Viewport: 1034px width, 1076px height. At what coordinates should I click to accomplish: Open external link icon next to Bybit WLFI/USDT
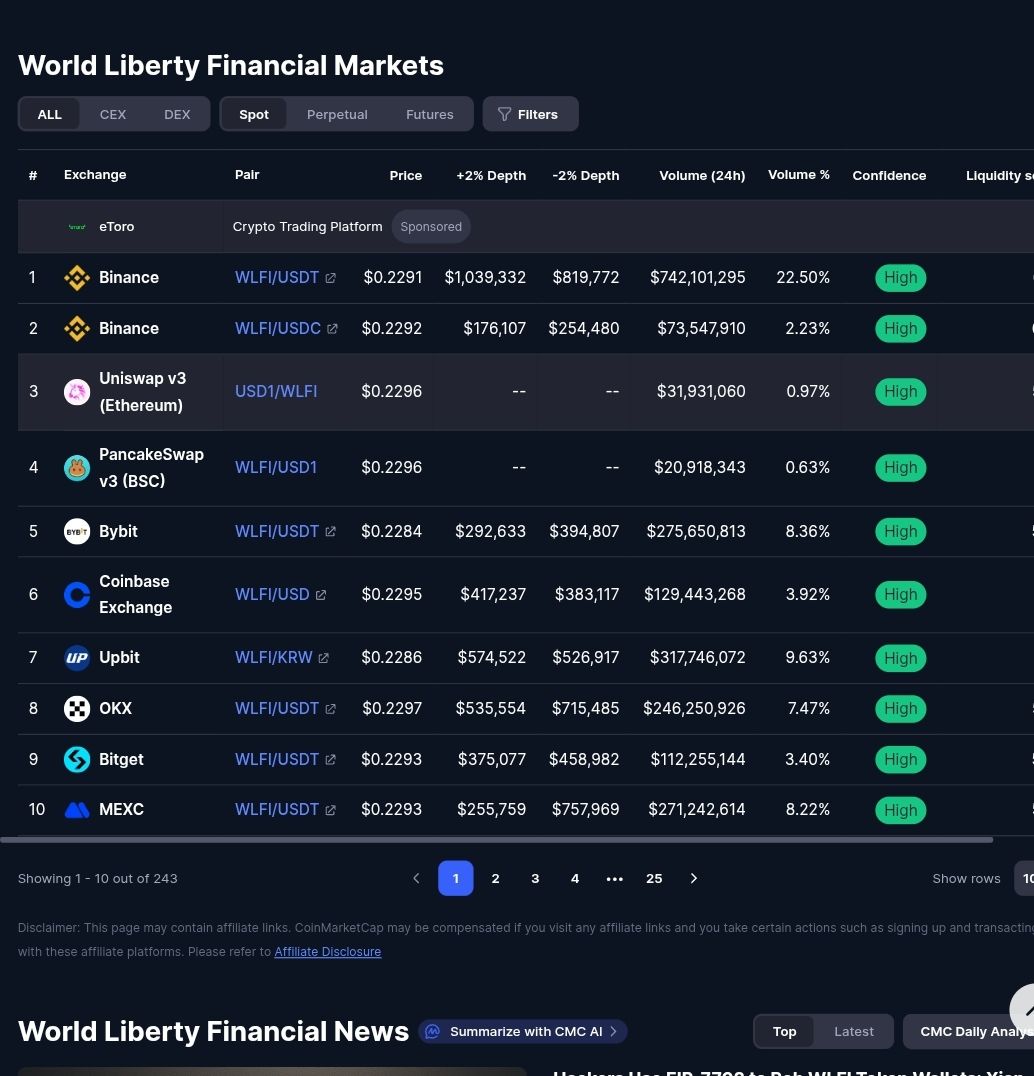(x=330, y=532)
